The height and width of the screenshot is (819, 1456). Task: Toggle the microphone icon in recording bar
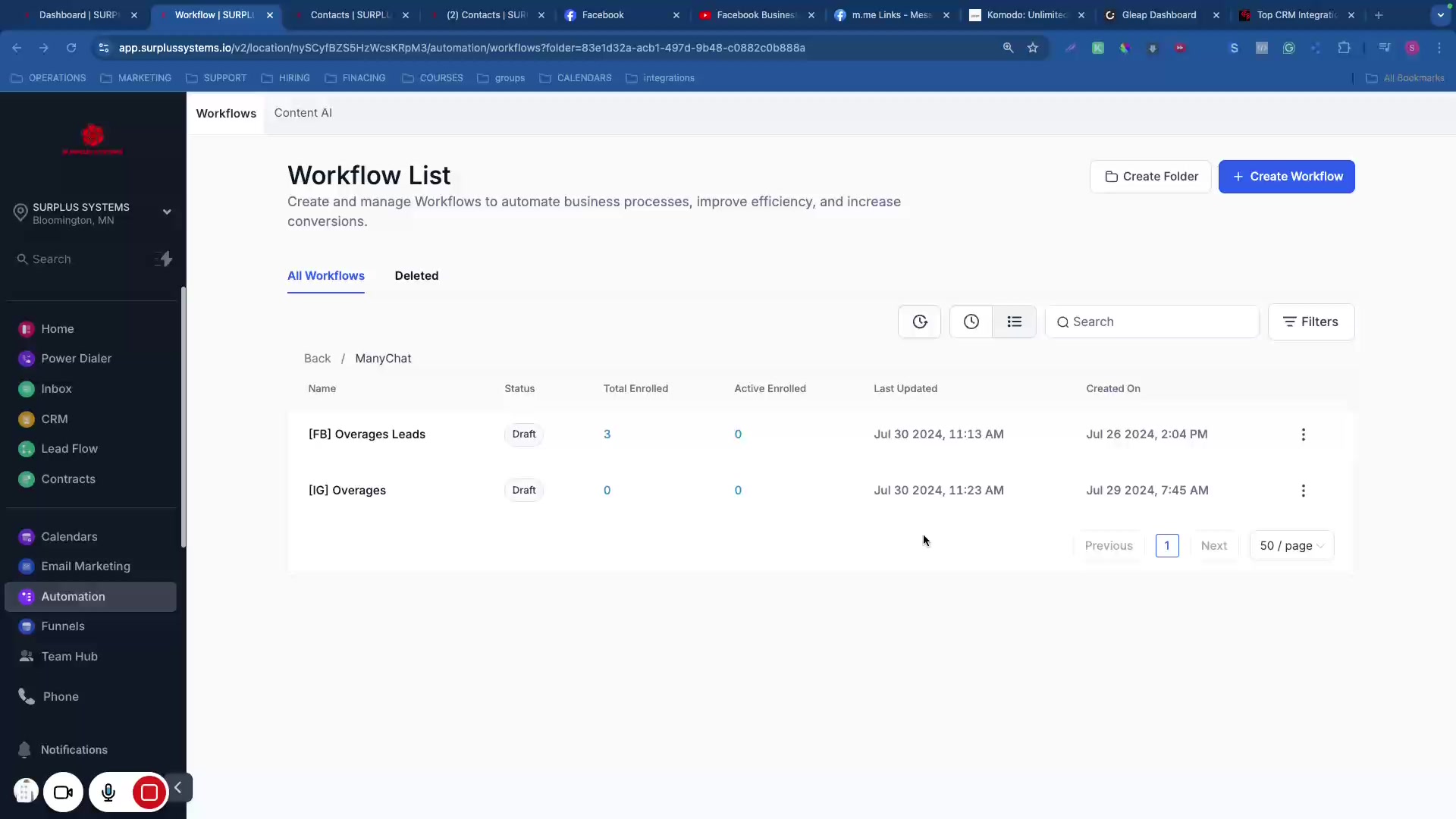tap(108, 792)
